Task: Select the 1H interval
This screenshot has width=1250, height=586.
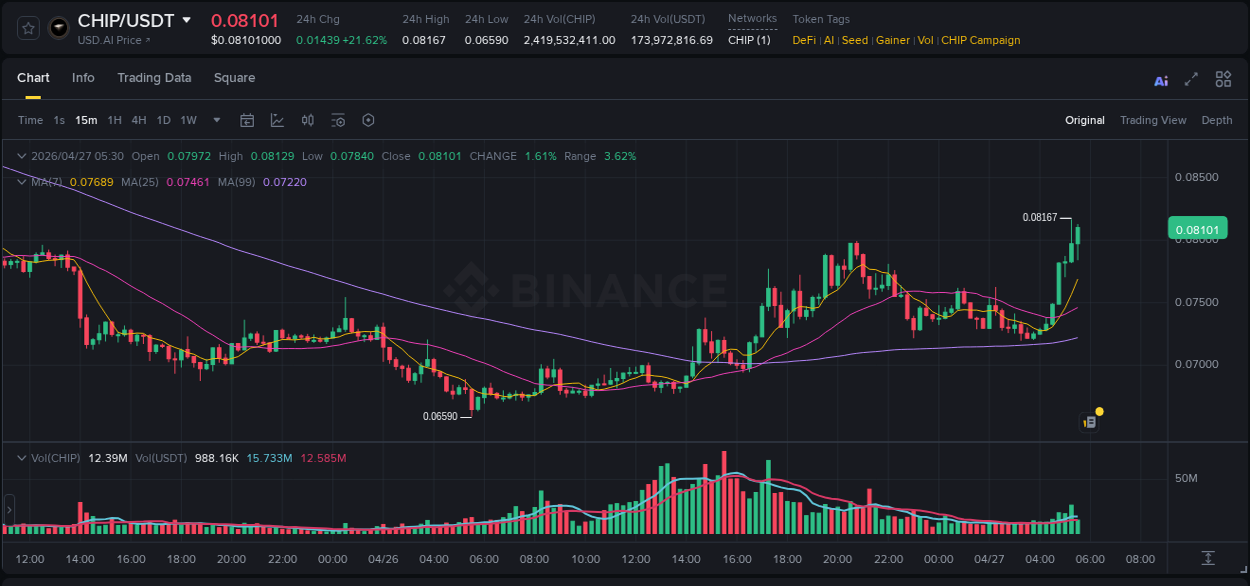Action: point(115,120)
